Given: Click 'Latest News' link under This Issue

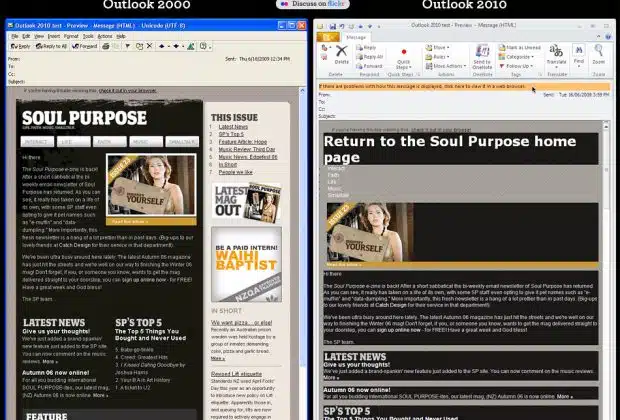Looking at the screenshot, I should tap(233, 127).
